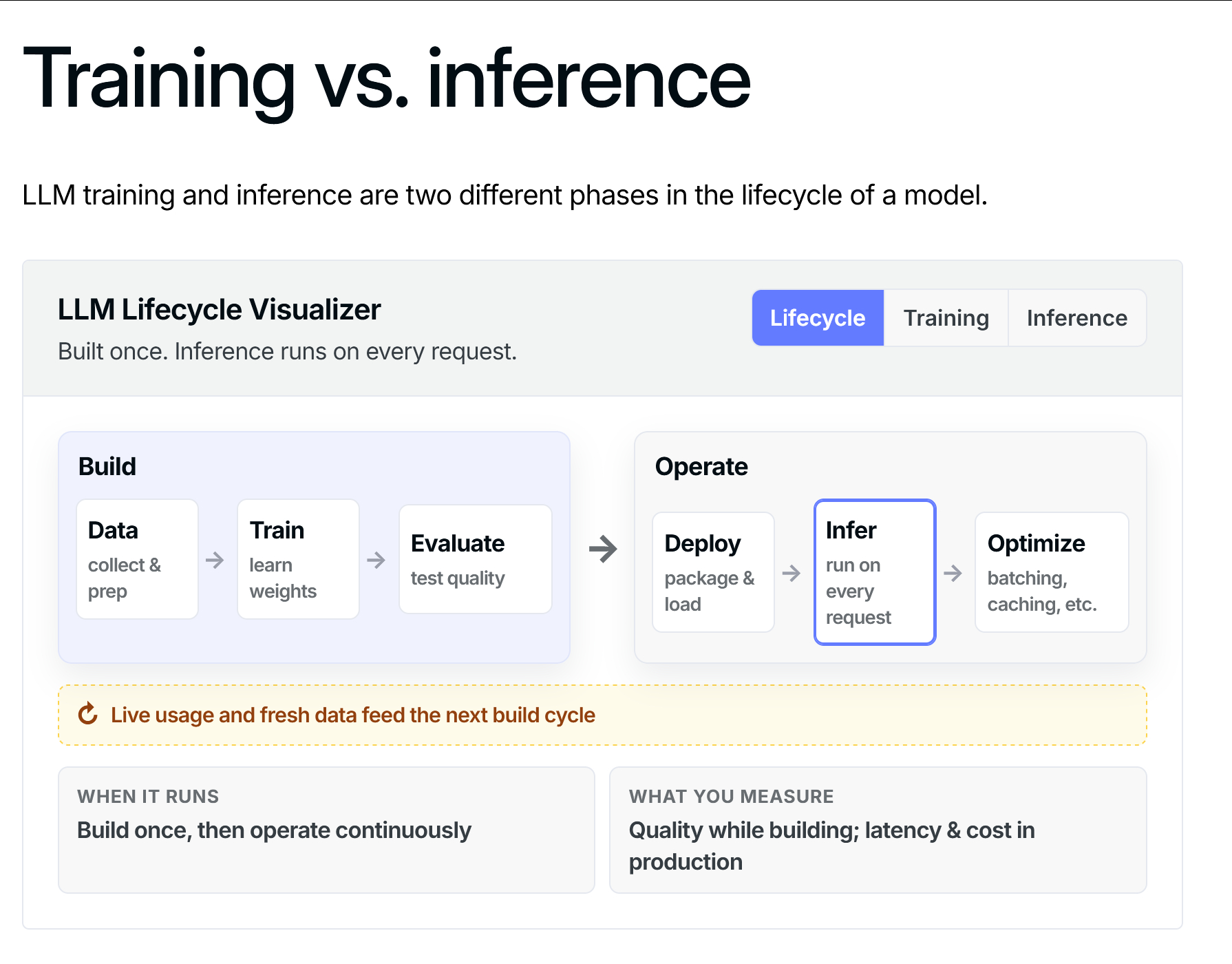Select the Inference tab

pos(1077,317)
